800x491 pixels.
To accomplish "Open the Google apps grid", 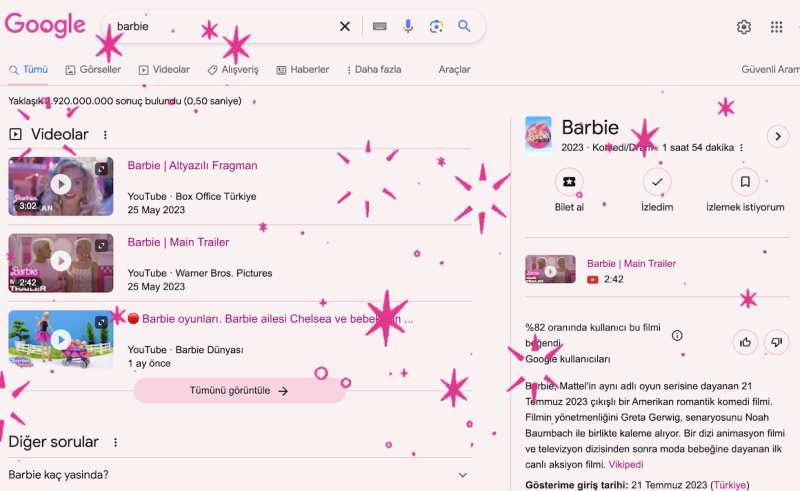I will [776, 27].
